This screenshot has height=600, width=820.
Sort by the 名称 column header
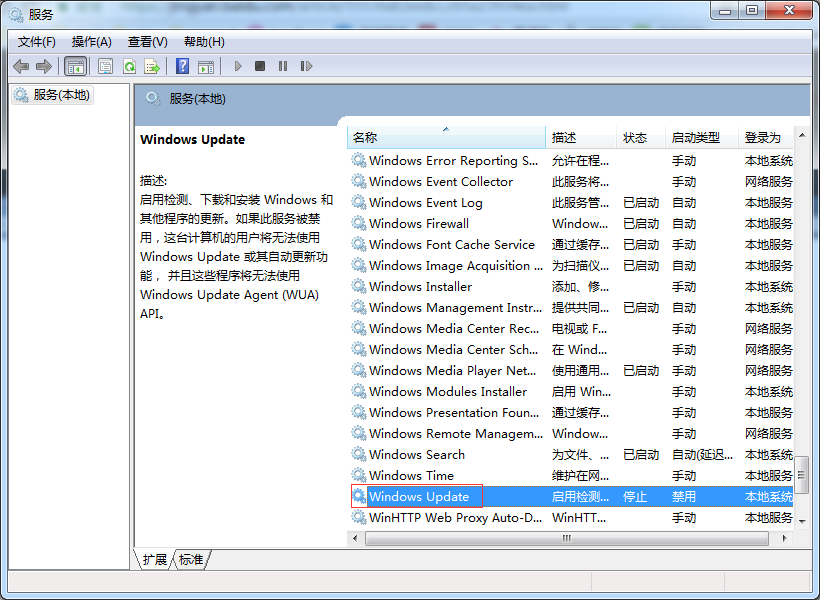(446, 138)
